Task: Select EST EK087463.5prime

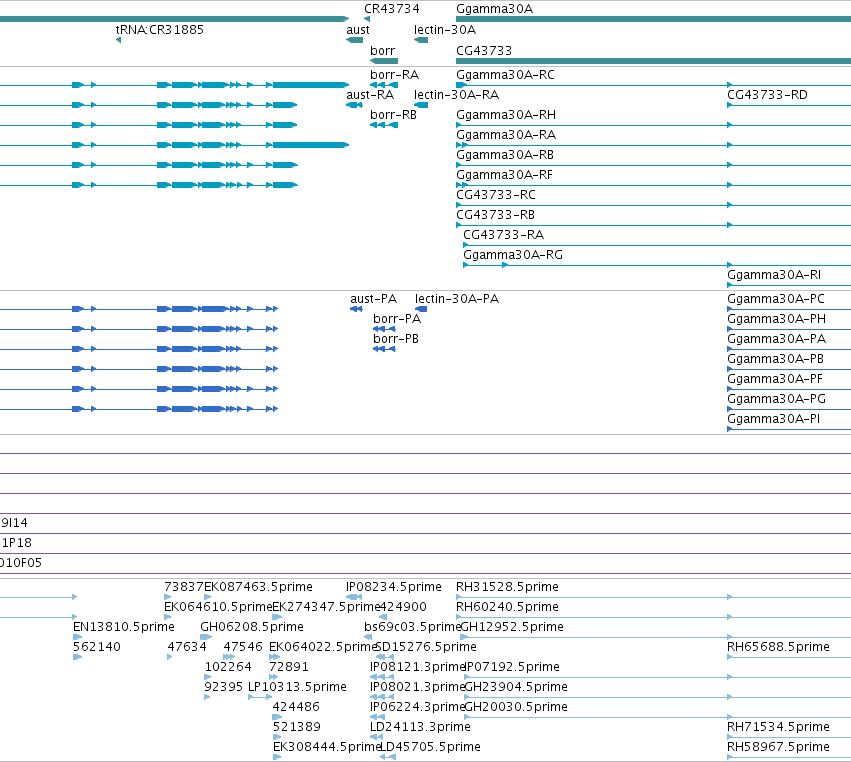Action: pyautogui.click(x=258, y=587)
